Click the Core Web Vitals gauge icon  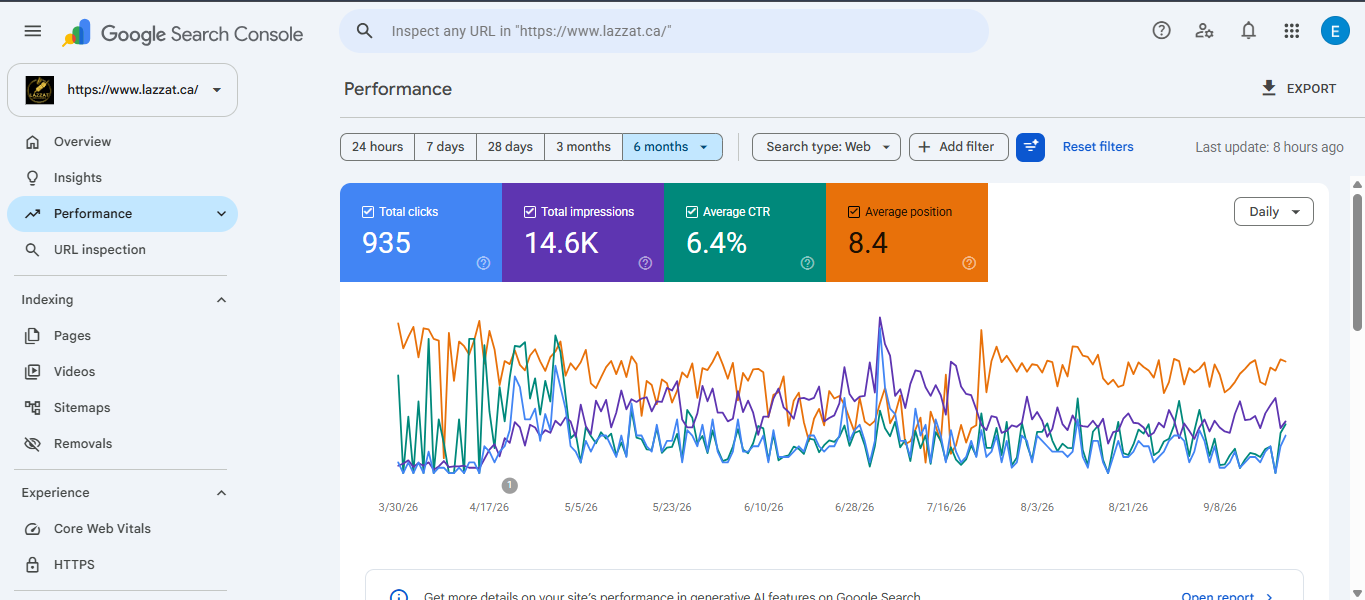coord(33,529)
